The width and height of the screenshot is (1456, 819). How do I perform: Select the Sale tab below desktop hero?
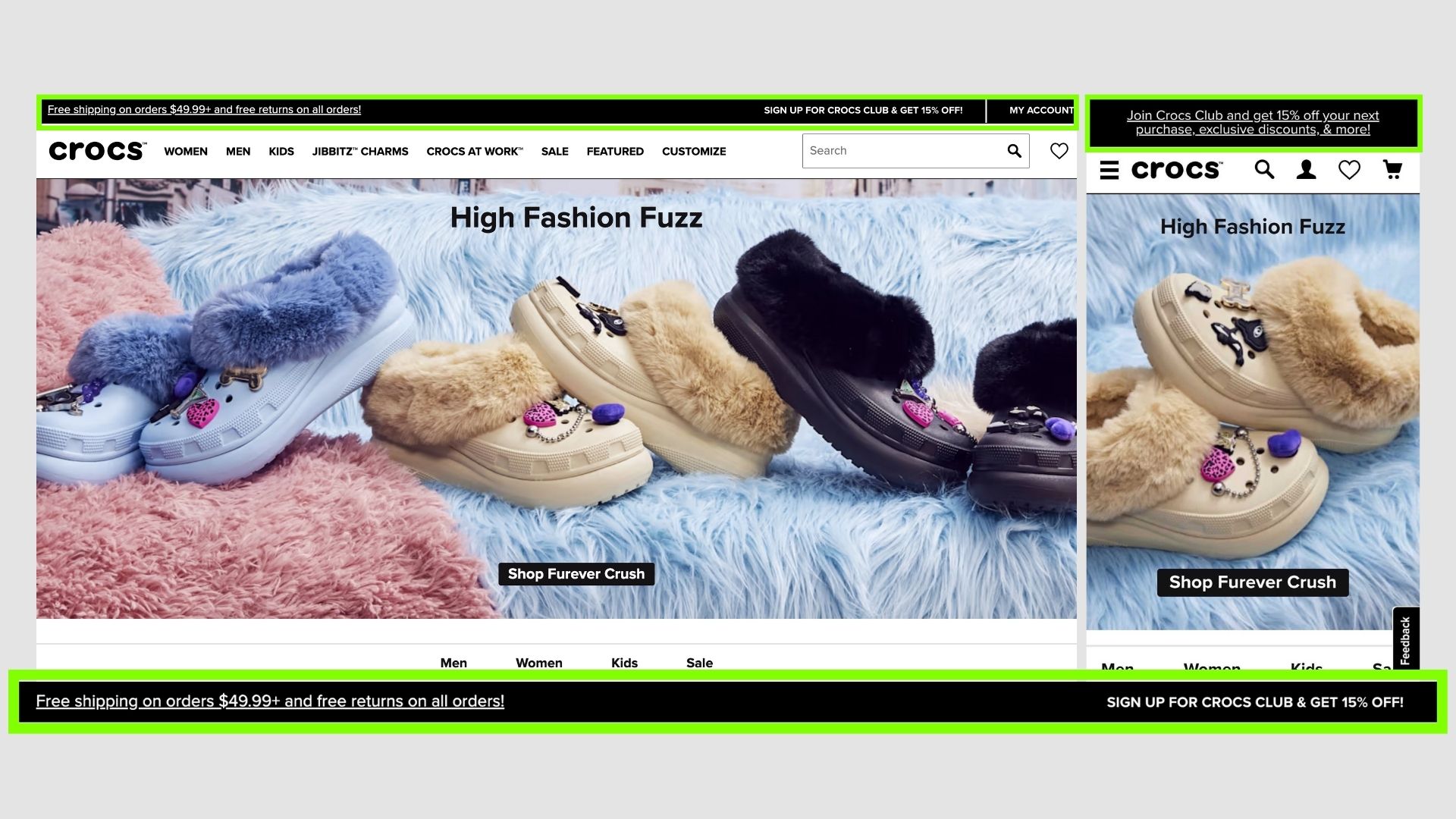pyautogui.click(x=699, y=663)
